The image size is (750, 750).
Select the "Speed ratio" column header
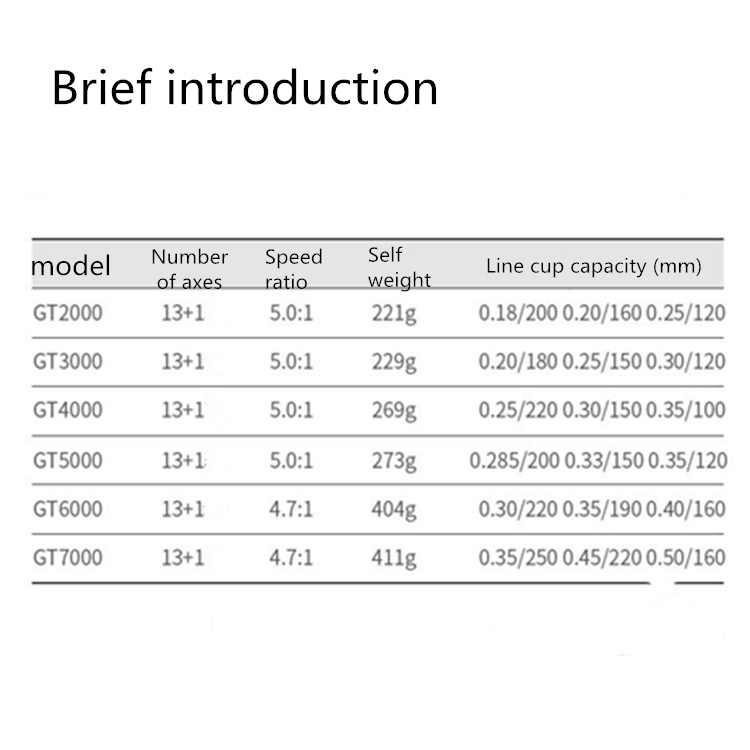(x=293, y=269)
